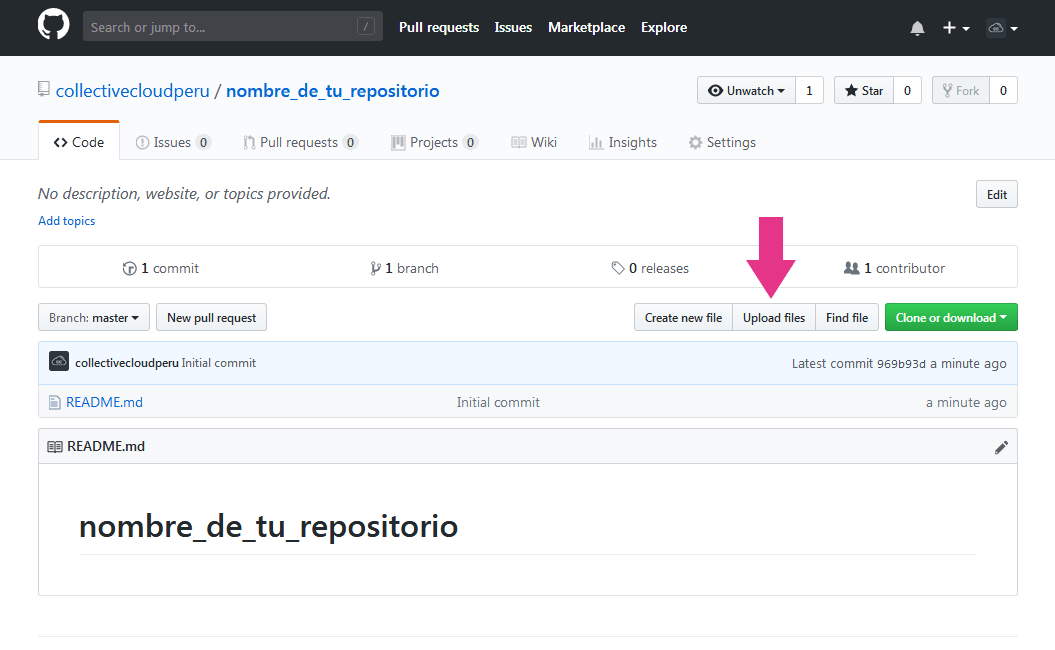The width and height of the screenshot is (1055, 650).
Task: Switch to the repository Issues tab
Action: tap(174, 142)
